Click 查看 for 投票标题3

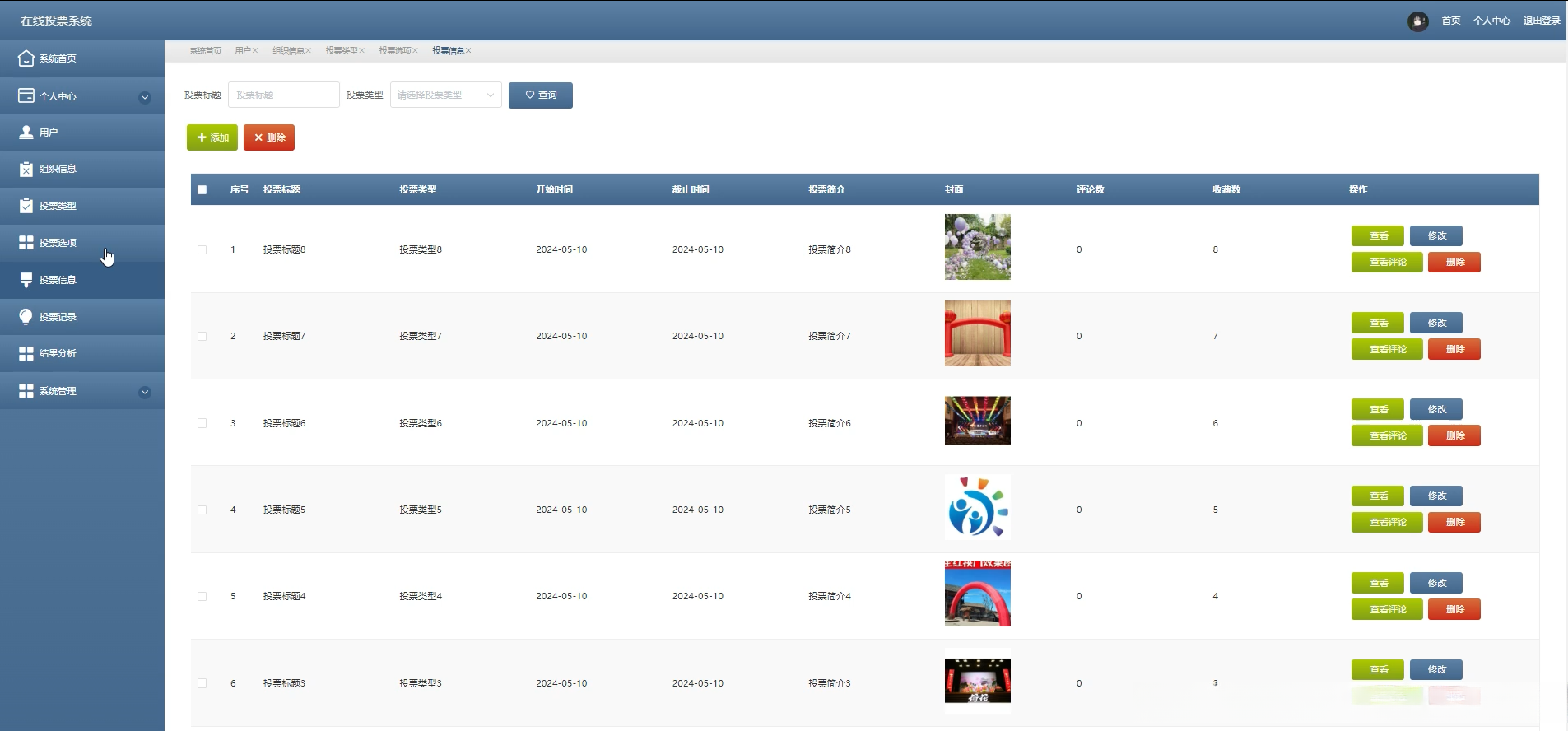click(x=1378, y=670)
